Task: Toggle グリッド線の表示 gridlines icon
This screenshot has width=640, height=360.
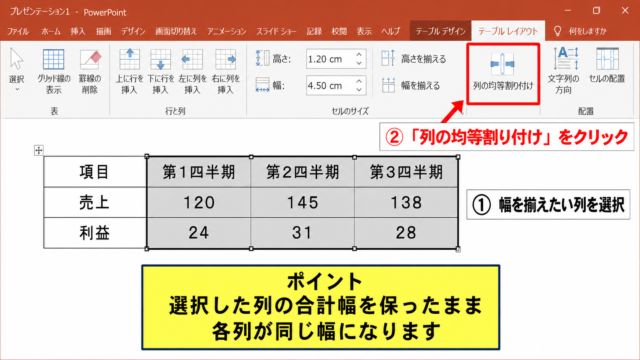Action: (53, 60)
